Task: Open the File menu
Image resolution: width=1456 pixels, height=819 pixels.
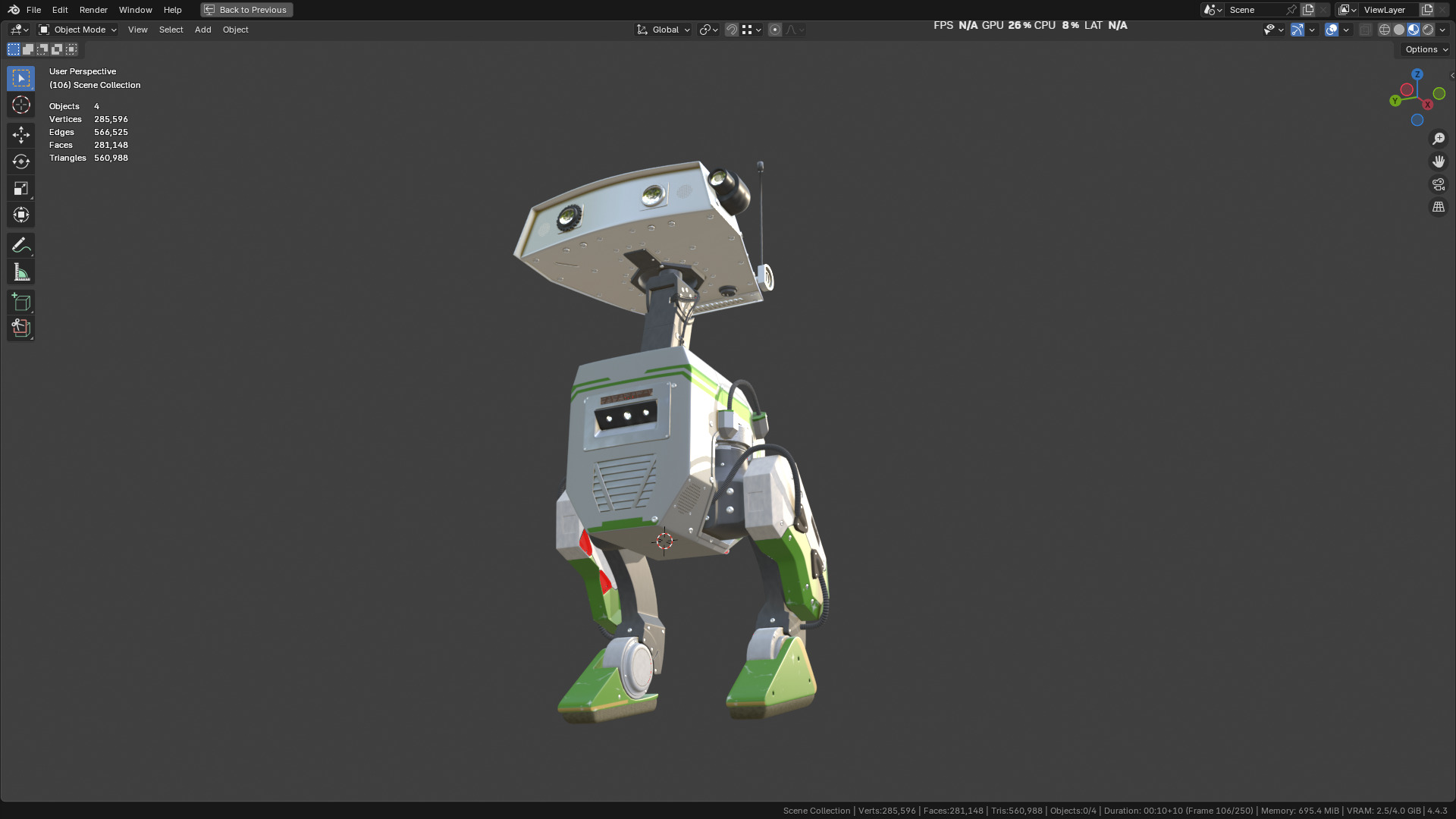Action: pos(33,10)
